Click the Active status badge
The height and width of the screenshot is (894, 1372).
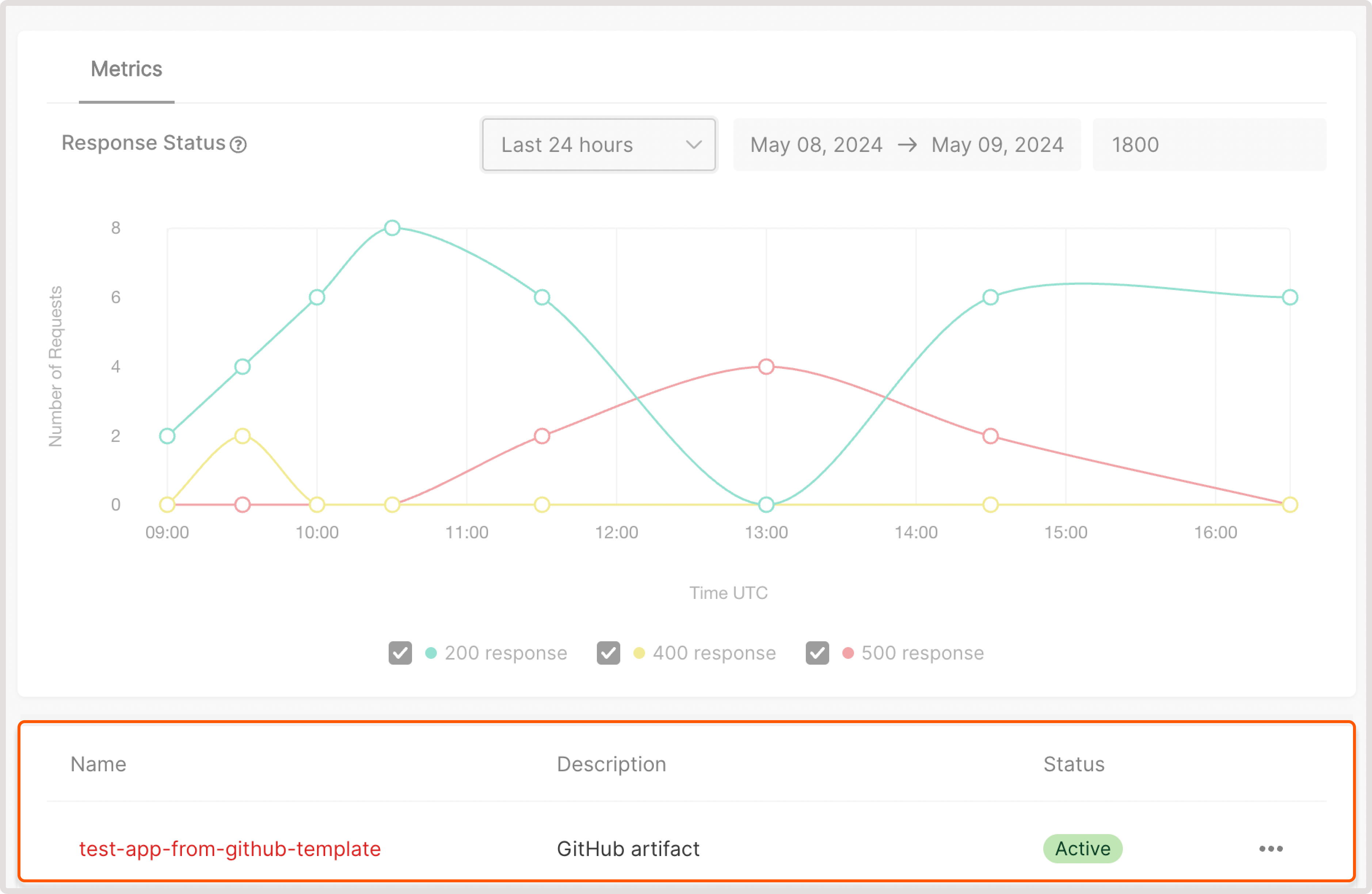click(1082, 848)
